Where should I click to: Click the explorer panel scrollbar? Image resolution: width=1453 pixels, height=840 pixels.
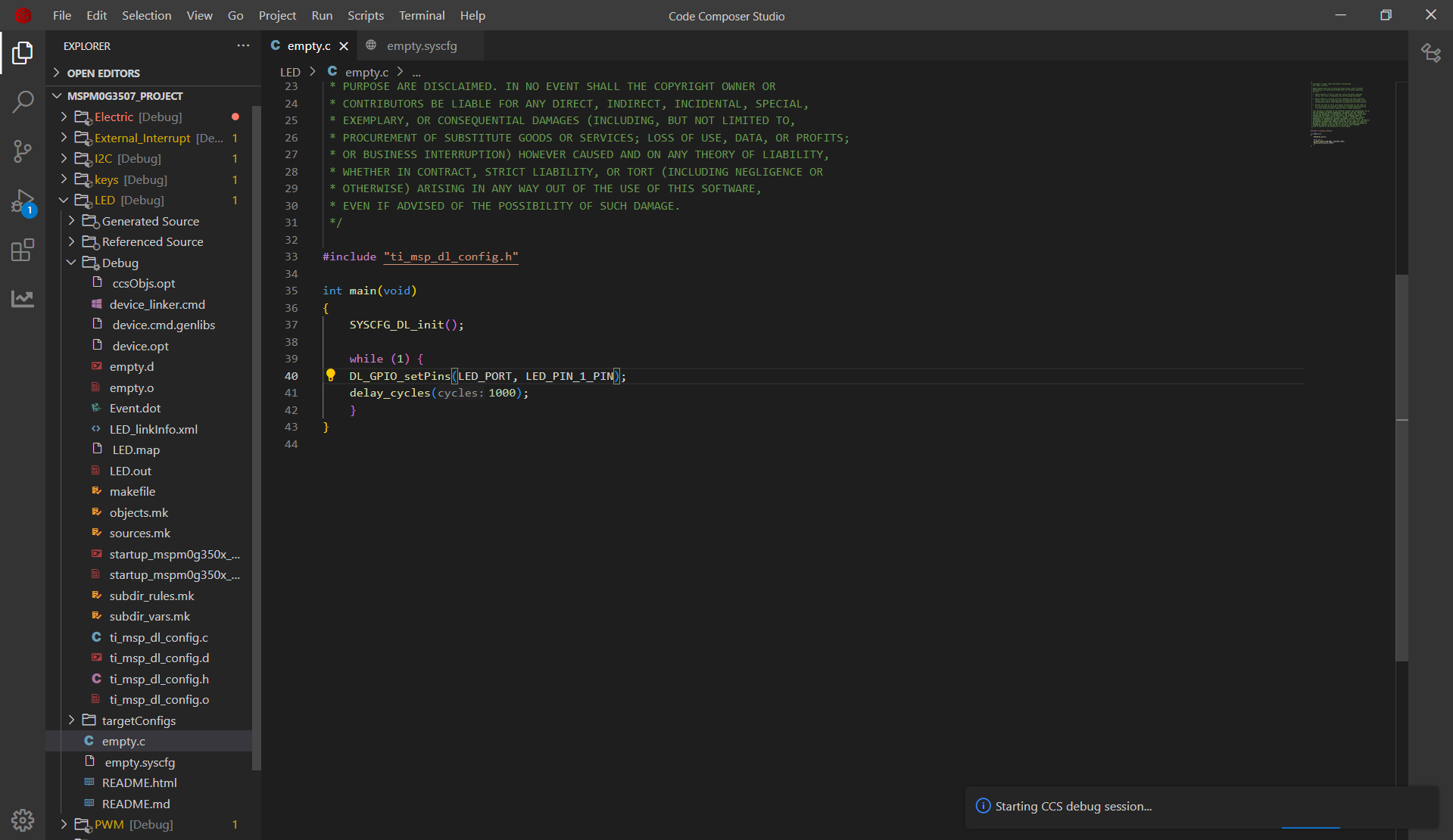tap(257, 437)
